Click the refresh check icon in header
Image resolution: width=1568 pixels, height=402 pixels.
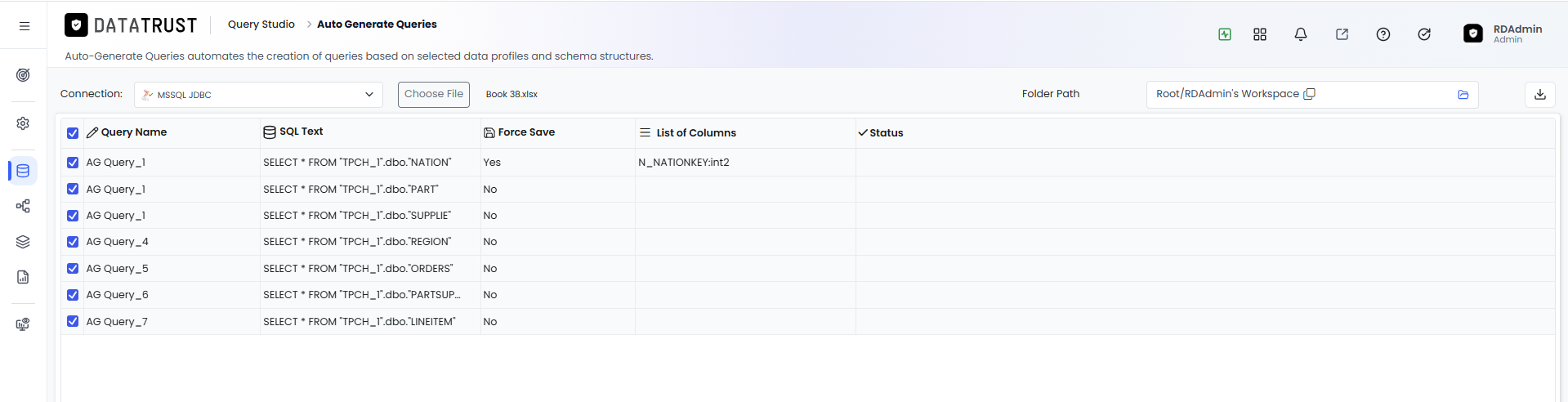pos(1424,34)
